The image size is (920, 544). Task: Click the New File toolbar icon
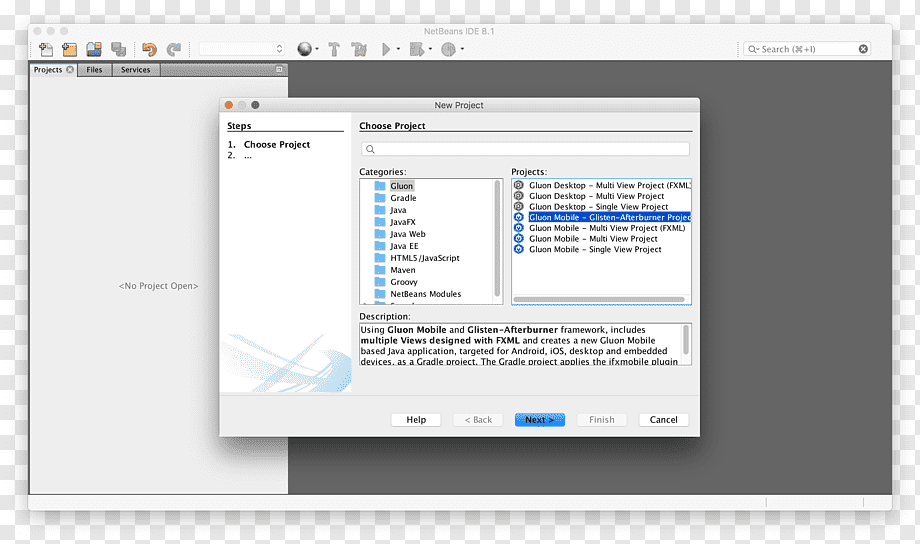(45, 49)
